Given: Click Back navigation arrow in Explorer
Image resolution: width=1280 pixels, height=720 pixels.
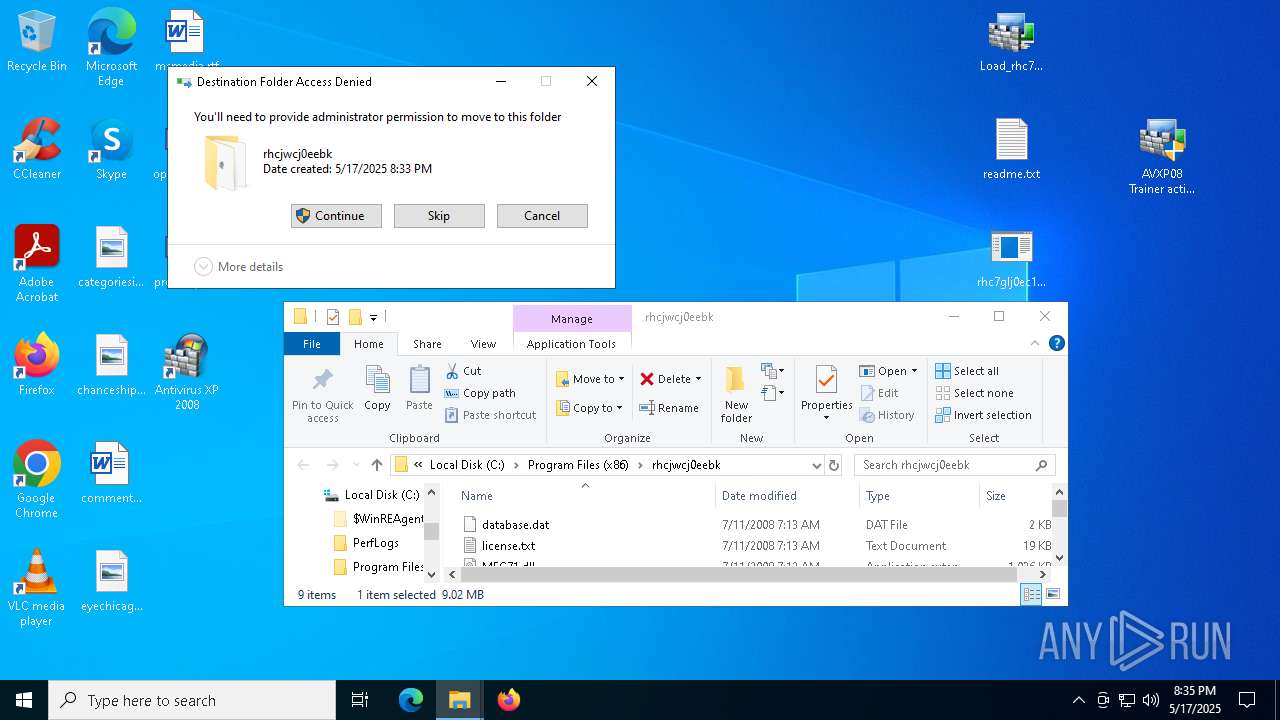Looking at the screenshot, I should tap(304, 465).
